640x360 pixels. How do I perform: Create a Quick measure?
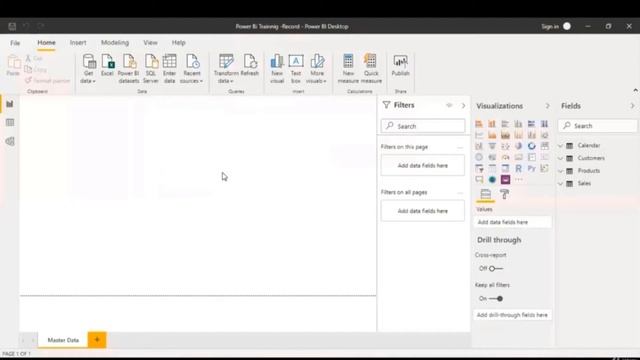371,69
